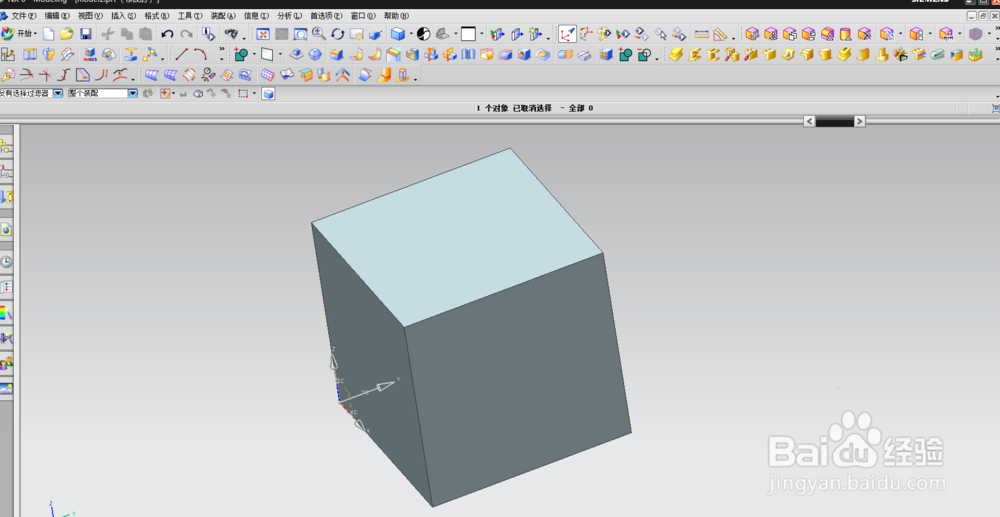Select the shaded blue cube rendering style icon
The height and width of the screenshot is (517, 1000).
(x=398, y=34)
